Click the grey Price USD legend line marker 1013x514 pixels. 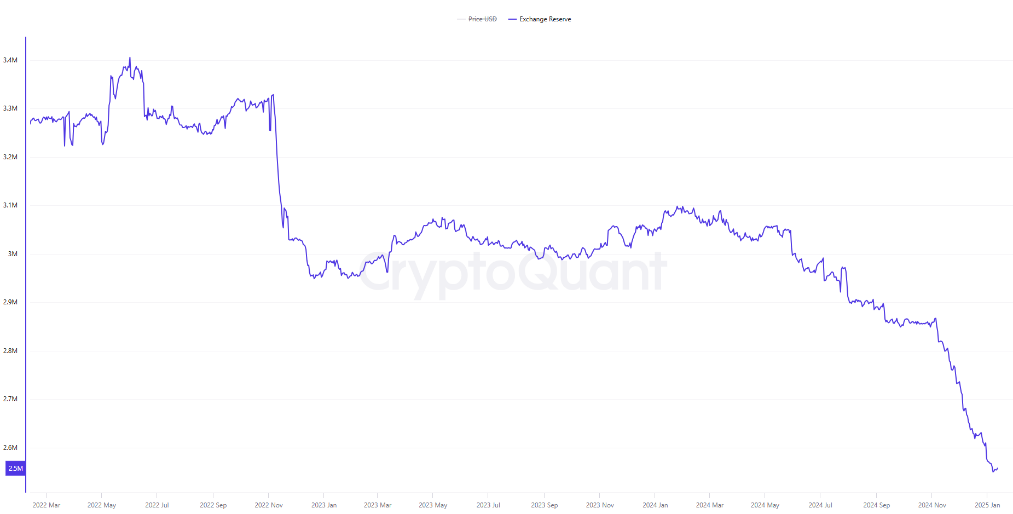462,19
